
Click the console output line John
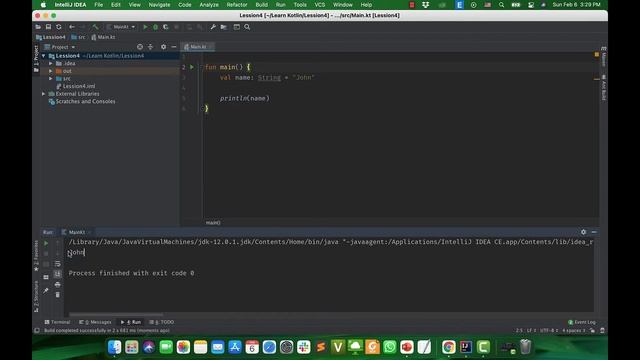[76, 252]
